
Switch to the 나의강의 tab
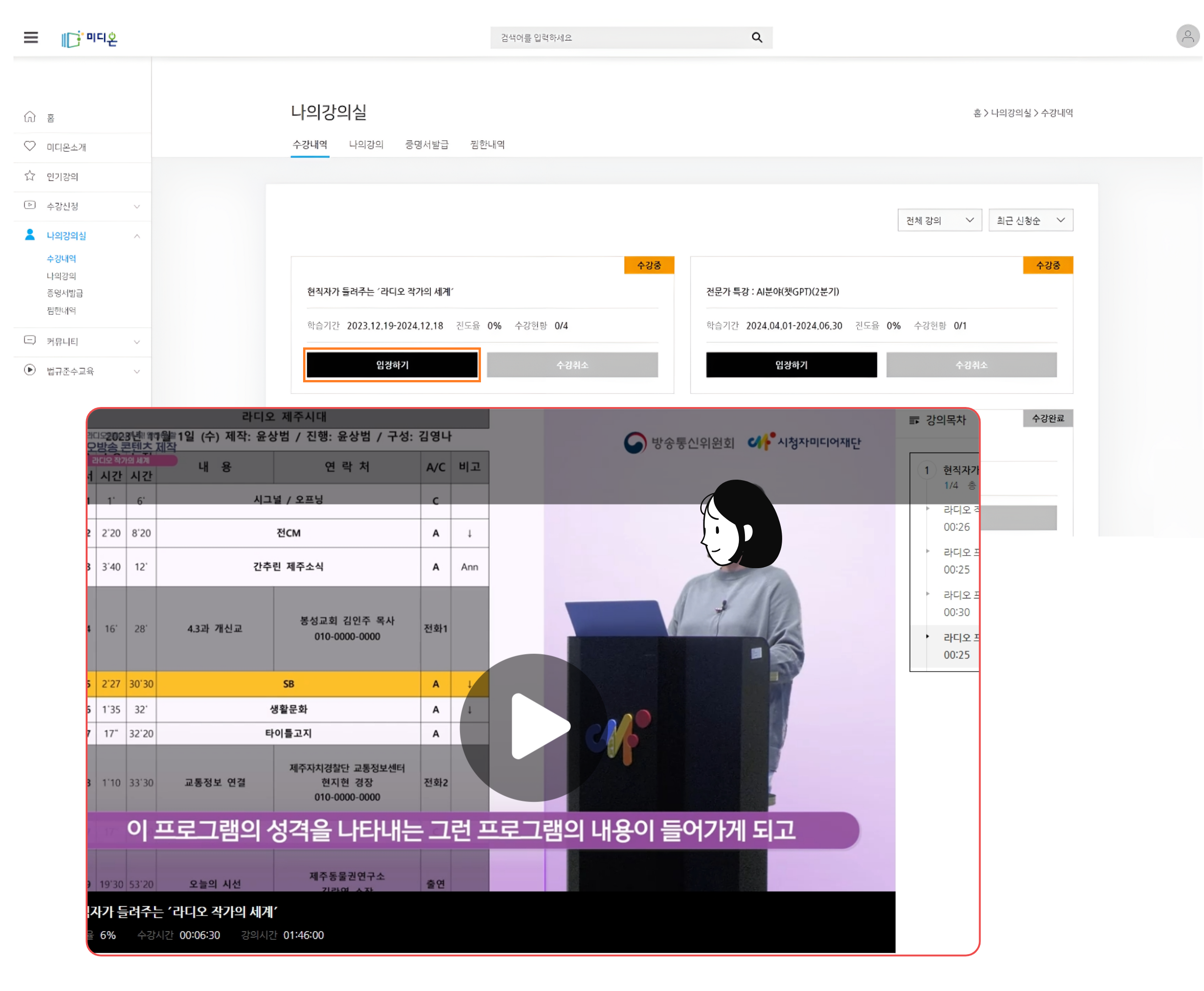coord(366,144)
